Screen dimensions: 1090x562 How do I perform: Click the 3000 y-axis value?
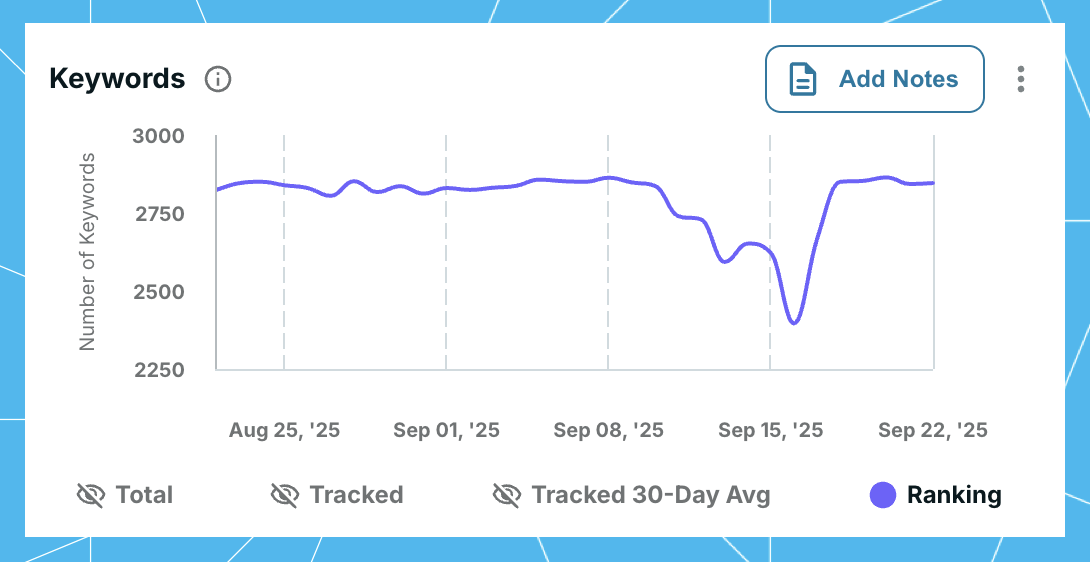(158, 136)
